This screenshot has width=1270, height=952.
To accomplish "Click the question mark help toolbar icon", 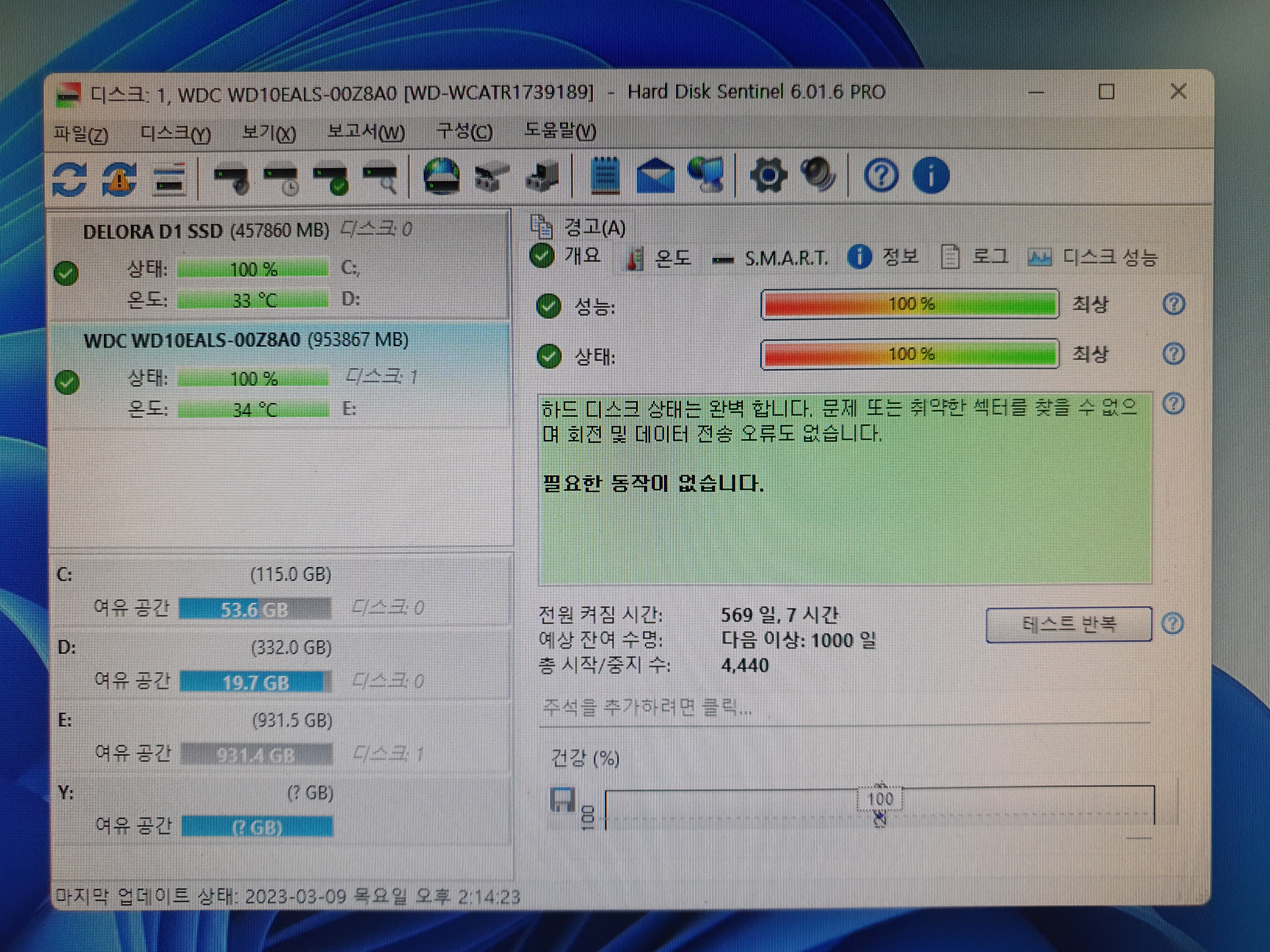I will point(881,175).
